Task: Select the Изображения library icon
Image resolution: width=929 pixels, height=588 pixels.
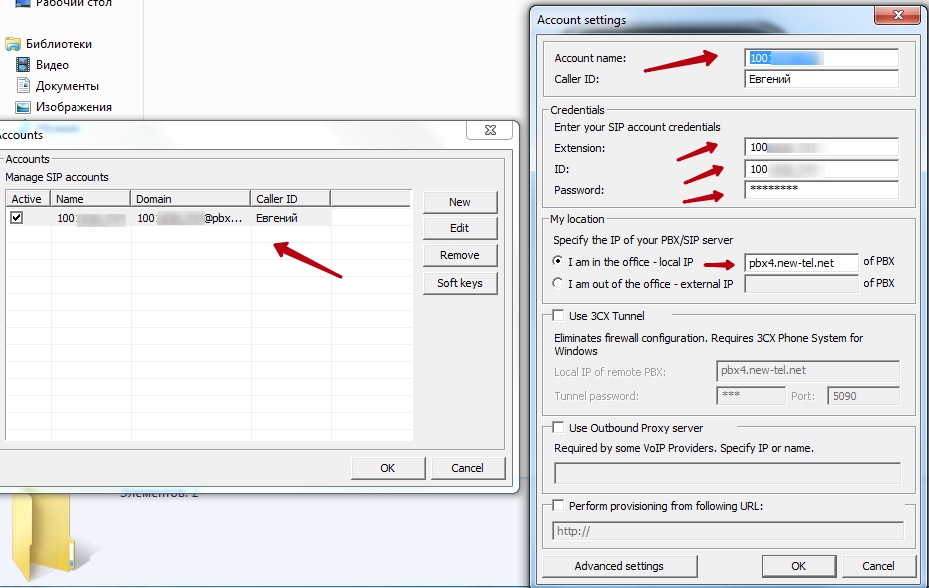Action: tap(24, 107)
